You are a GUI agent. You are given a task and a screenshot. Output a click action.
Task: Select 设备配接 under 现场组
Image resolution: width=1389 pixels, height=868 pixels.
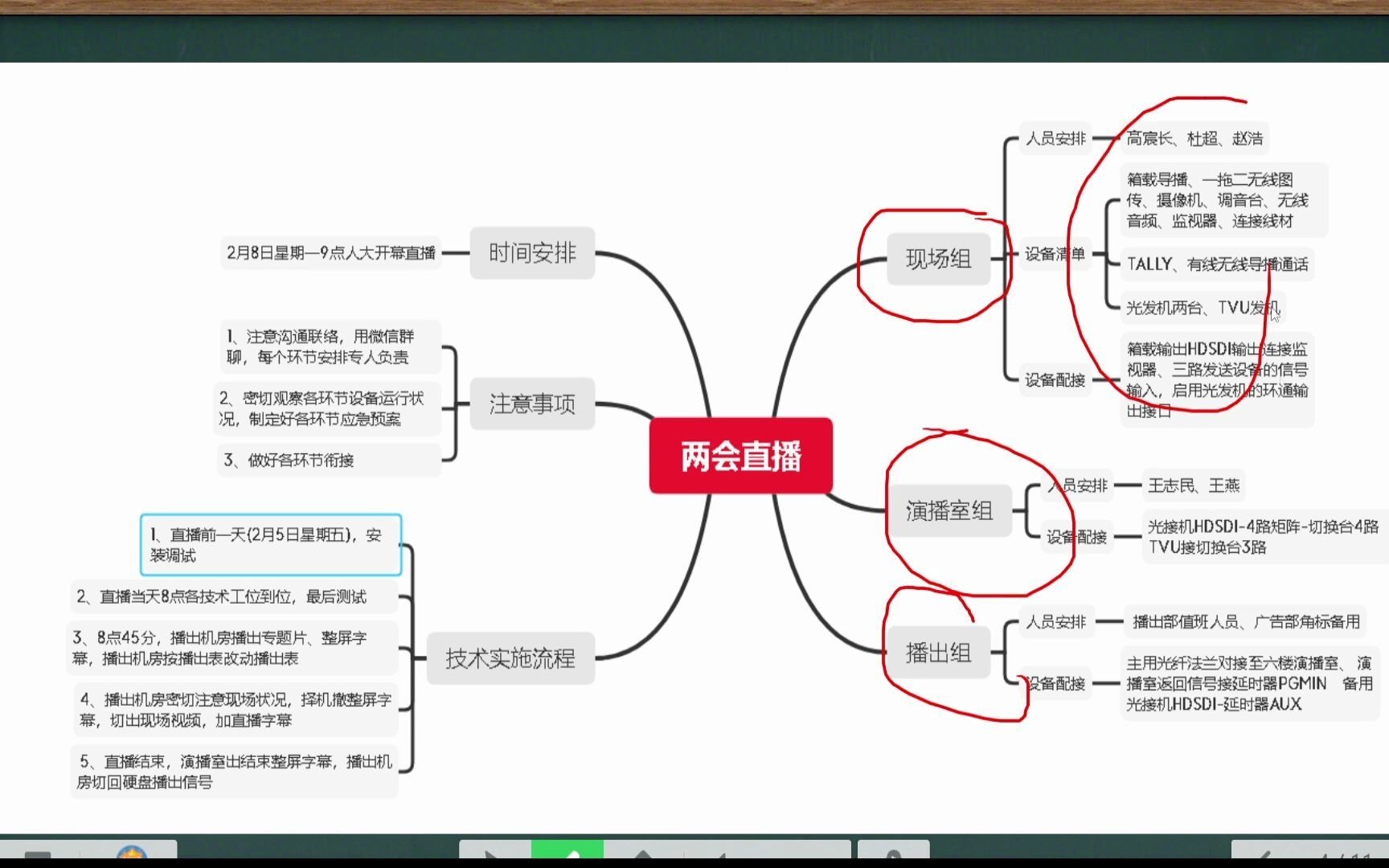1055,380
